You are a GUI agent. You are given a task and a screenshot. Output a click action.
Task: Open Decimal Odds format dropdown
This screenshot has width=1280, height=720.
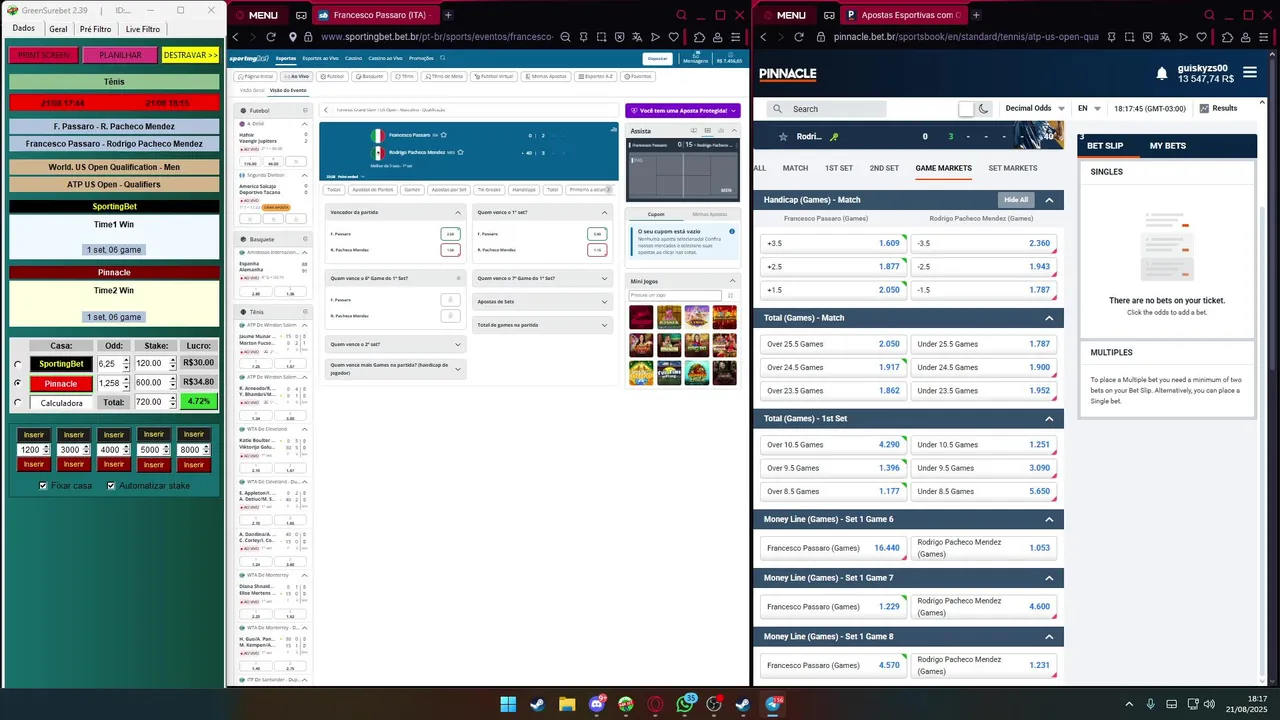pos(1034,108)
